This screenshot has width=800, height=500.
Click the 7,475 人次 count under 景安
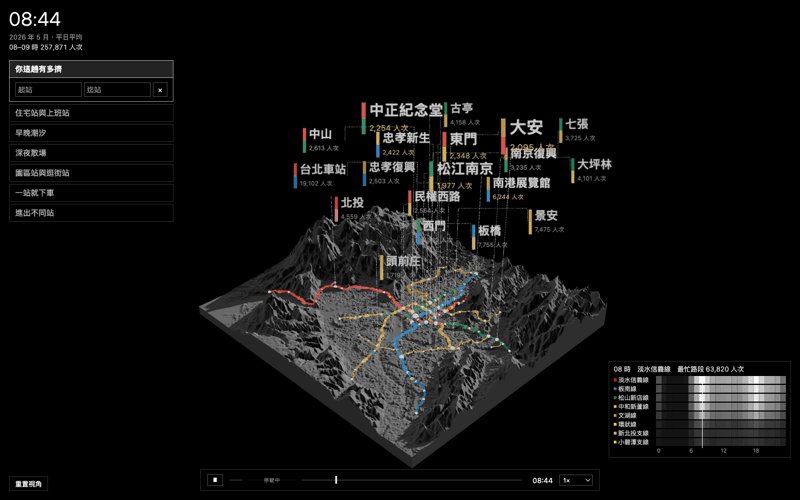[x=549, y=230]
